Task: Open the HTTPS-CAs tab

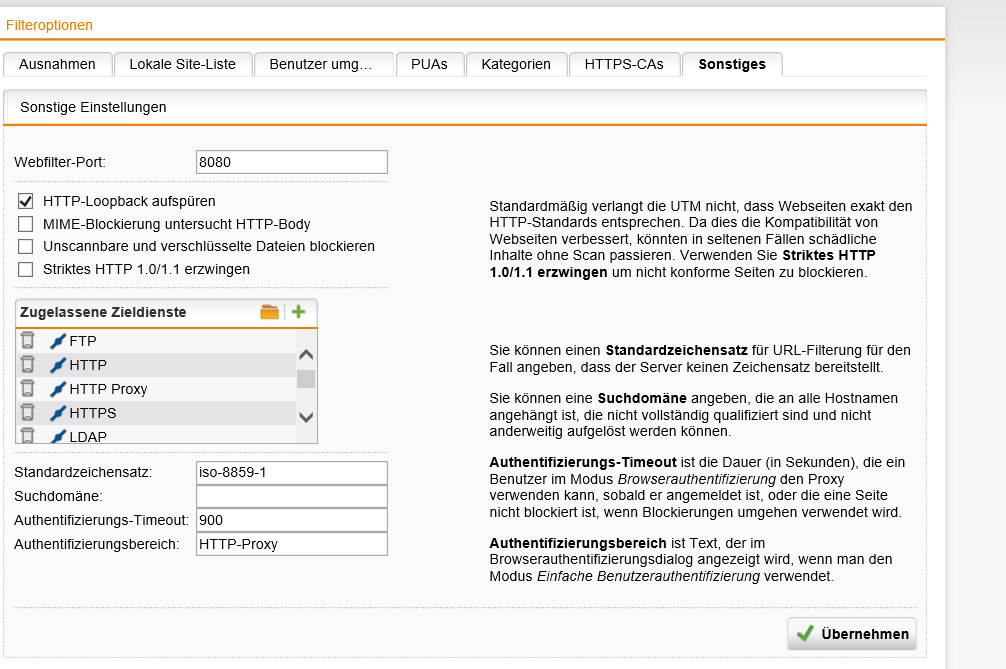Action: click(x=623, y=64)
